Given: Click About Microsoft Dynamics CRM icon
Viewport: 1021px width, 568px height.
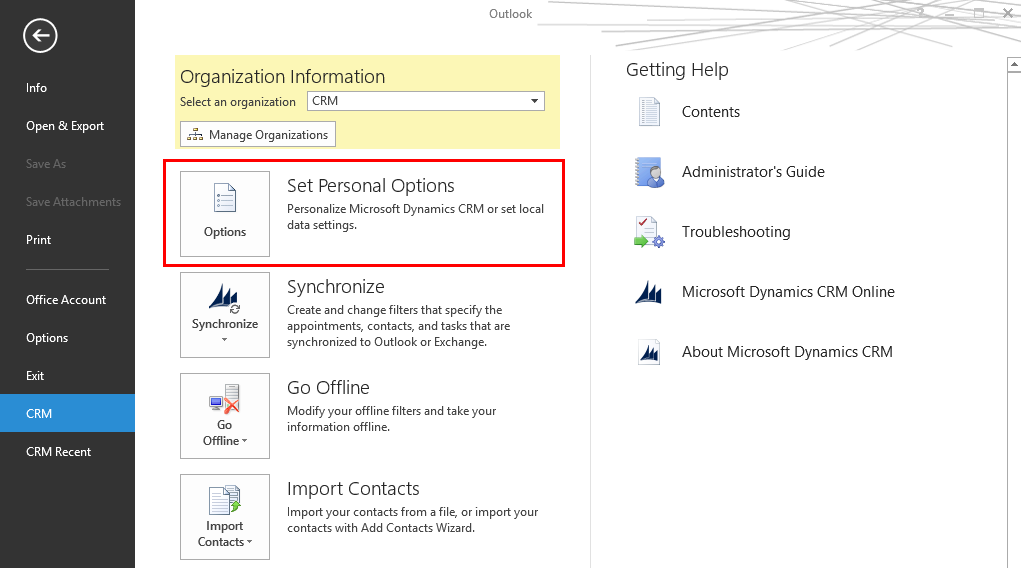Looking at the screenshot, I should point(649,352).
